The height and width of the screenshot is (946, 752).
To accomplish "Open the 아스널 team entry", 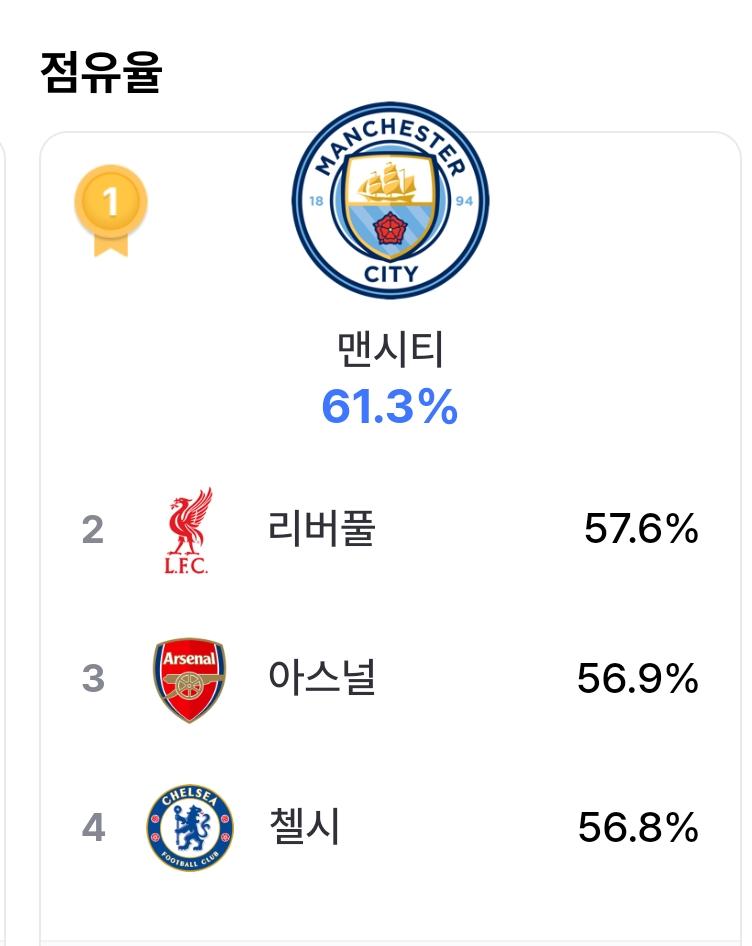I will coord(322,677).
